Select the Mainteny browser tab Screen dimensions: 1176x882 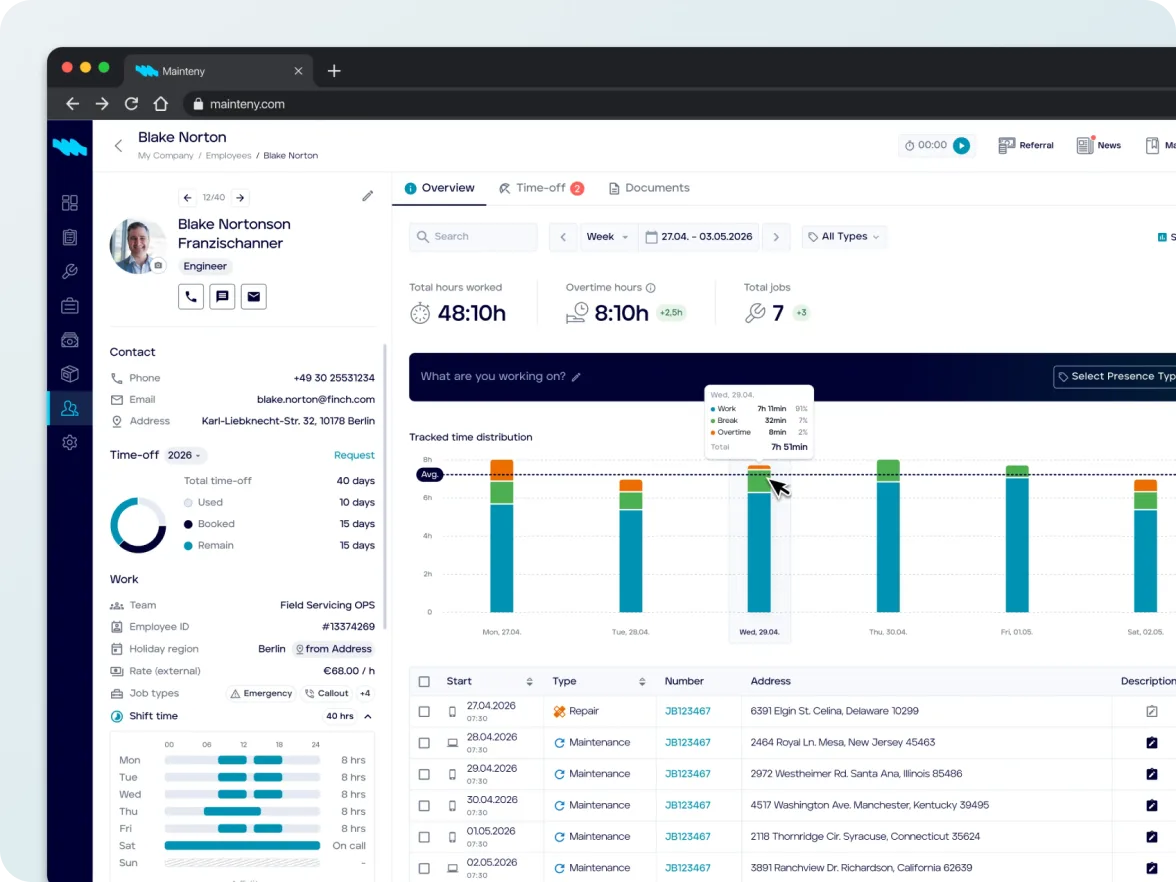tap(219, 70)
